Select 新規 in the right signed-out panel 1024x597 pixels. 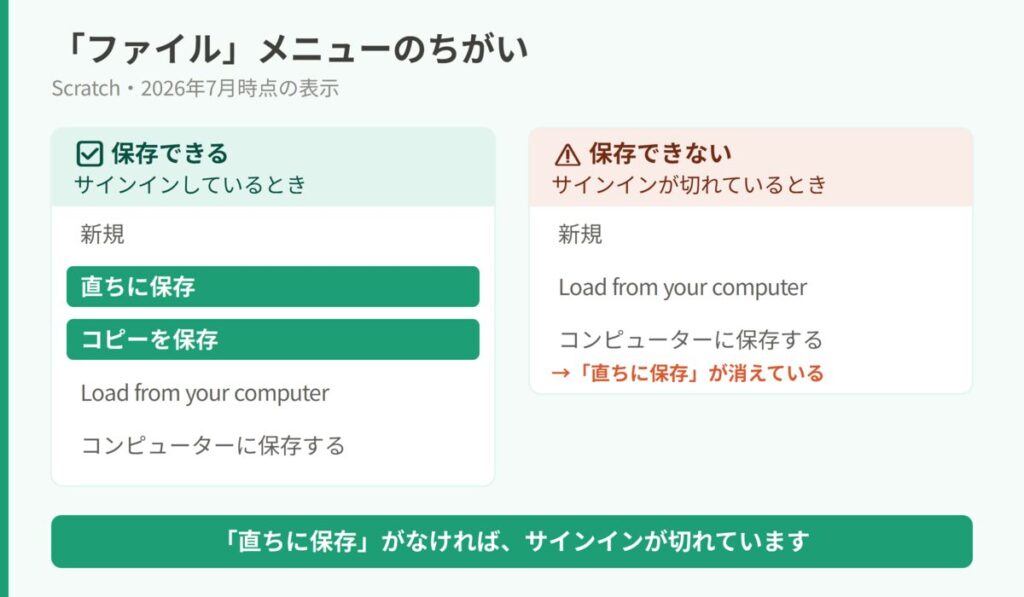tap(580, 234)
